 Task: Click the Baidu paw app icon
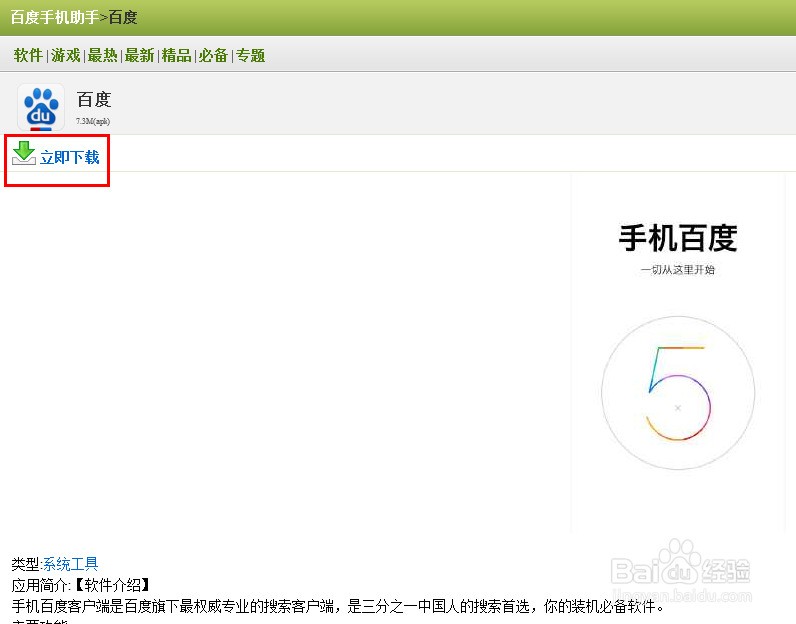(41, 108)
